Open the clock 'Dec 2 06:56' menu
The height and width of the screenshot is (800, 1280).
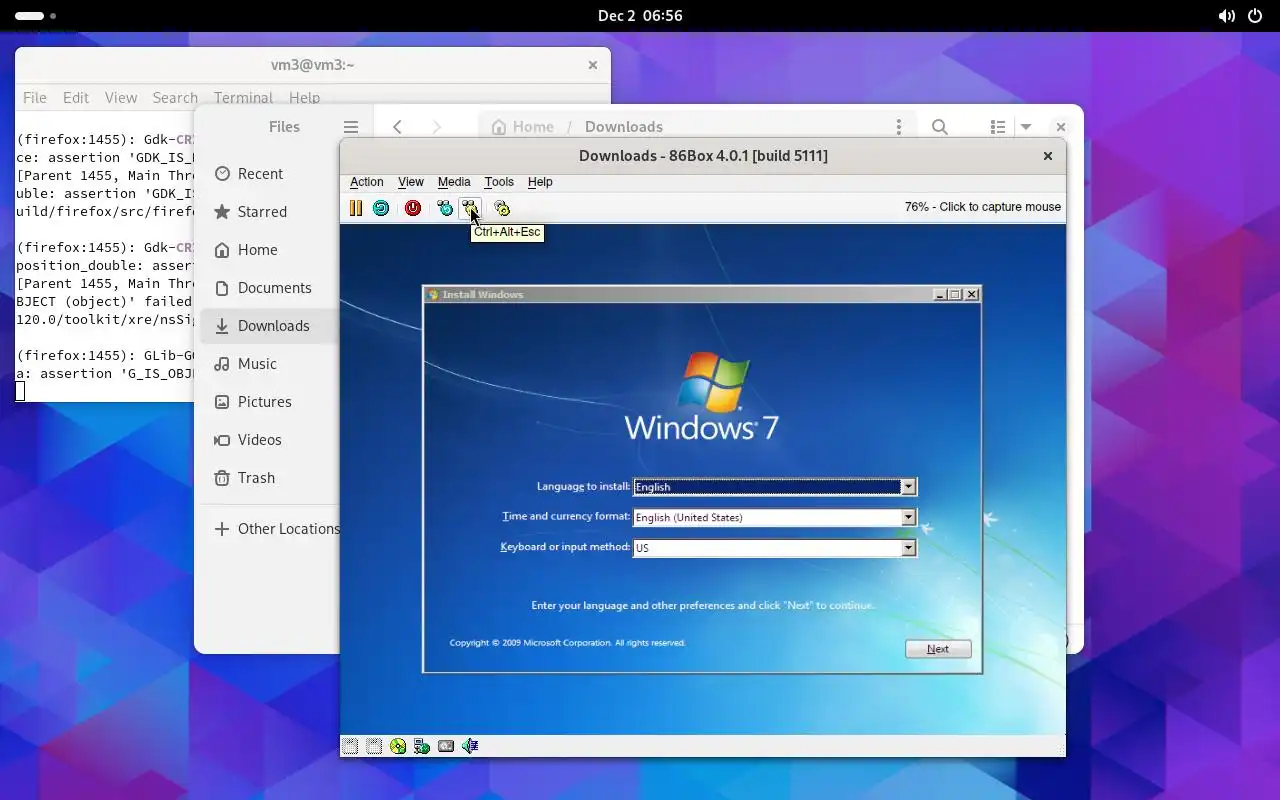[x=640, y=16]
